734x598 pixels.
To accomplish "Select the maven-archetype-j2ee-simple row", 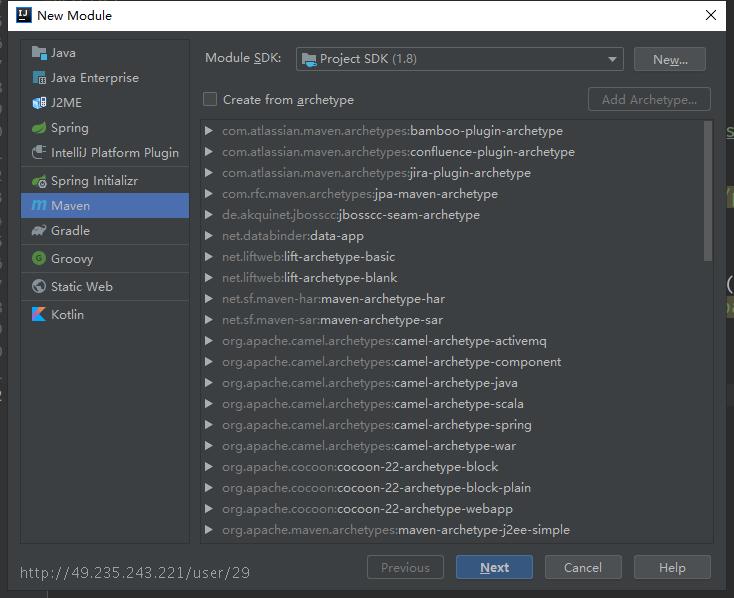I will click(452, 530).
